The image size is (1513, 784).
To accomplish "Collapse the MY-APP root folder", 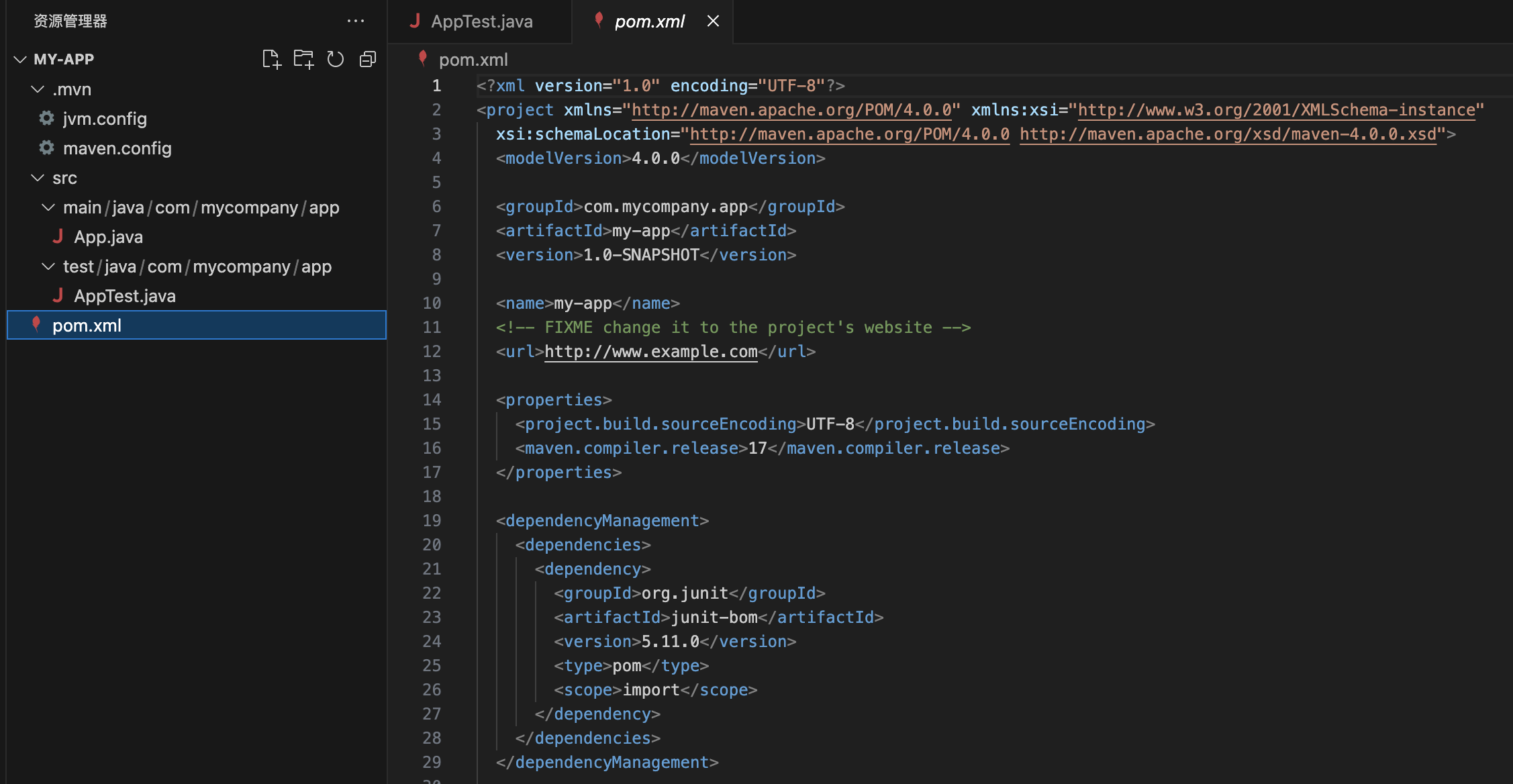I will pyautogui.click(x=20, y=59).
